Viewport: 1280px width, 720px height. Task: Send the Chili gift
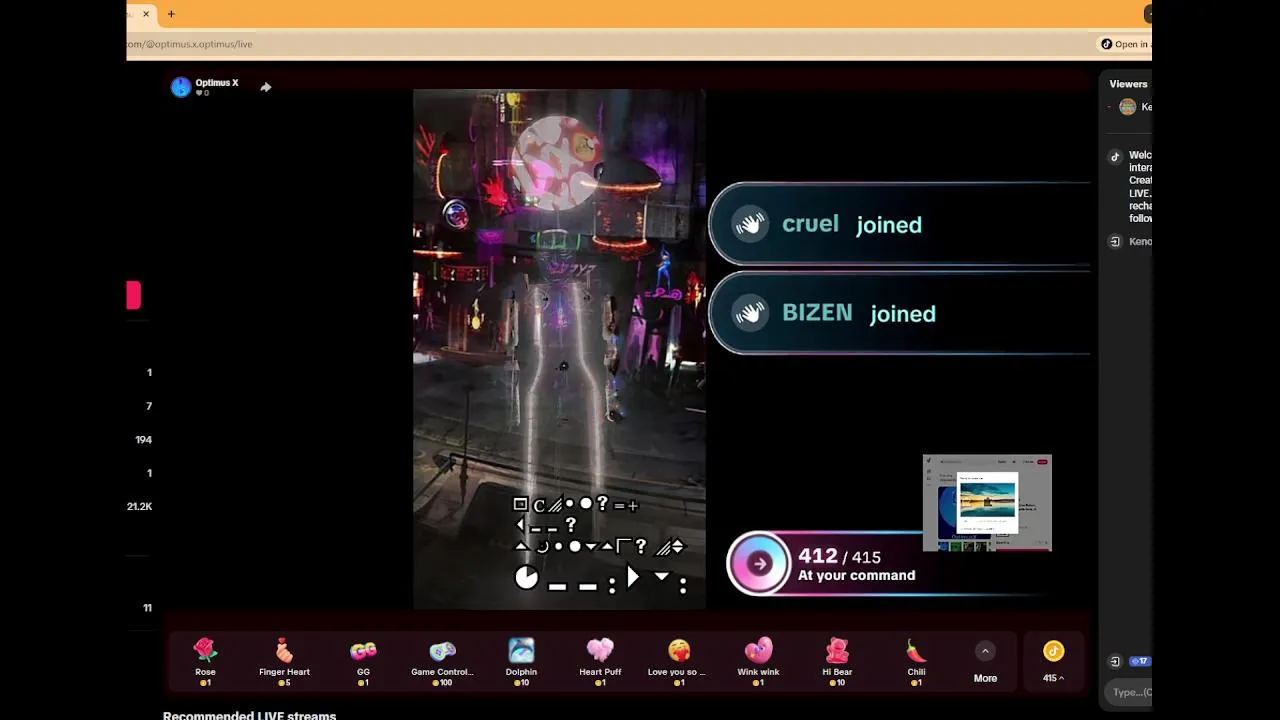click(916, 661)
